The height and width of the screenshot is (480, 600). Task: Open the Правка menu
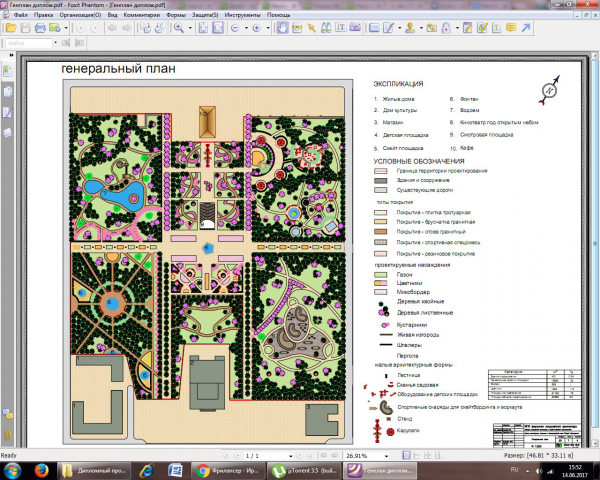(x=44, y=15)
